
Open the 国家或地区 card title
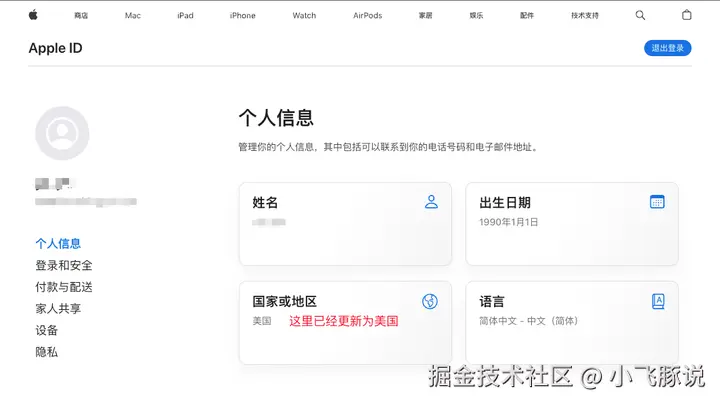pyautogui.click(x=285, y=302)
